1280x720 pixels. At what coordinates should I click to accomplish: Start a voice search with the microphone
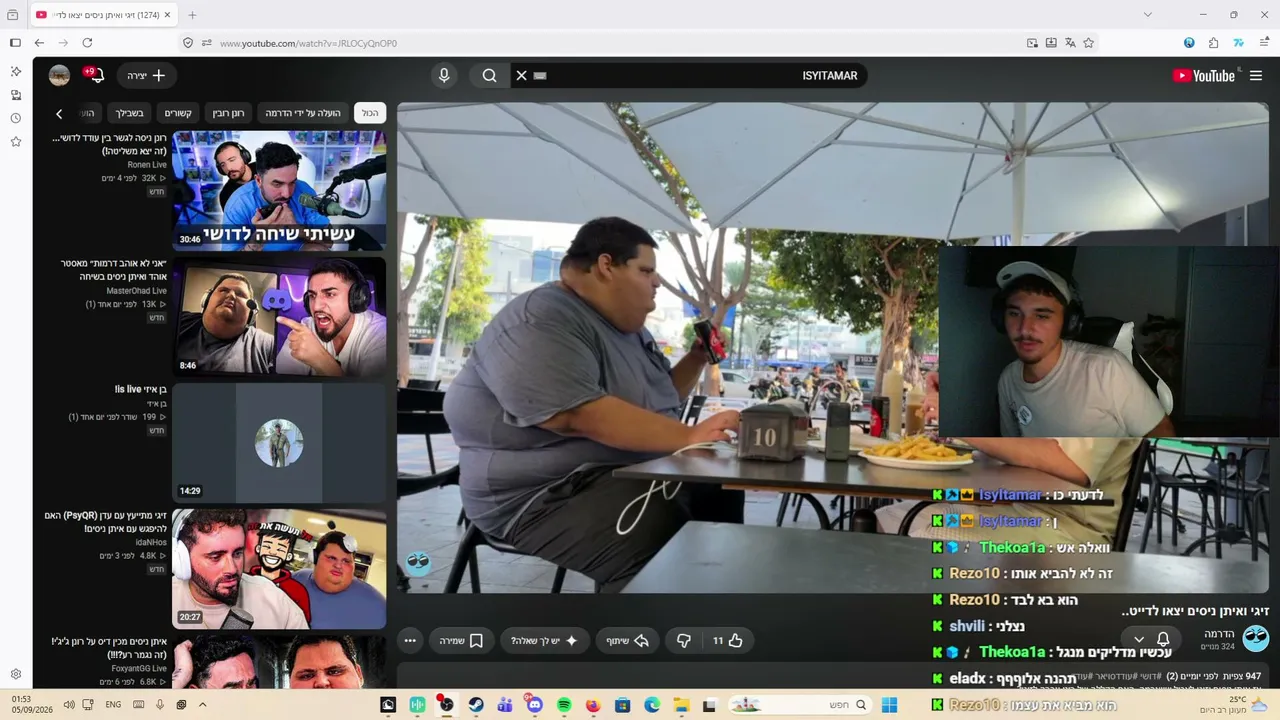(x=444, y=75)
